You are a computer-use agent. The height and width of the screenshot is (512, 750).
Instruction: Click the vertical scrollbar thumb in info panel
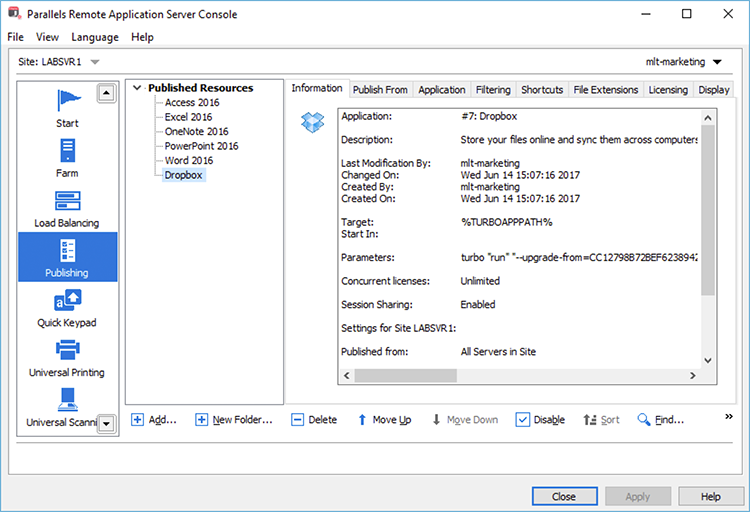tap(708, 210)
